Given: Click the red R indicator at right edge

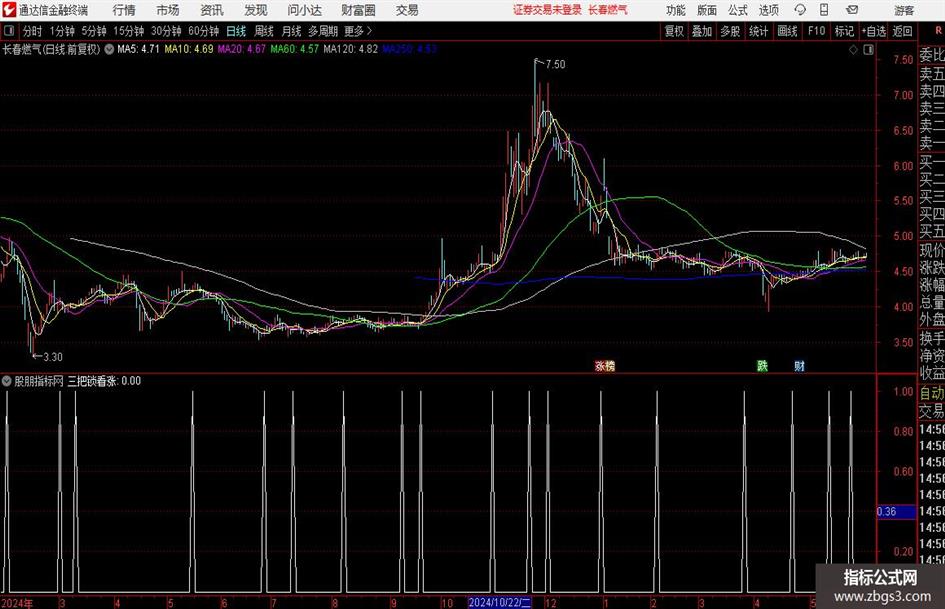Looking at the screenshot, I should pyautogui.click(x=938, y=31).
